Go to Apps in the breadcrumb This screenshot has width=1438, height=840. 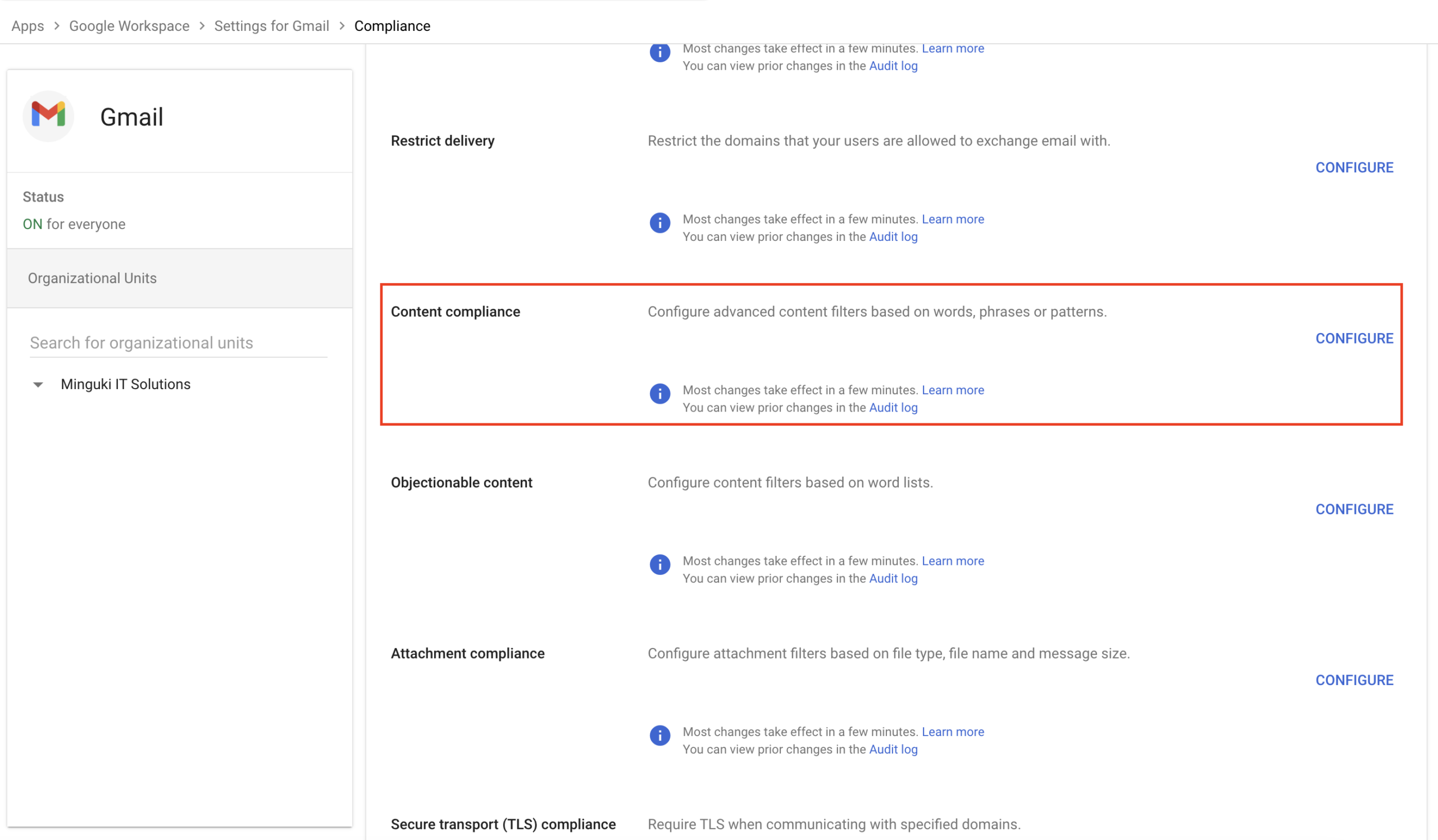pos(28,26)
